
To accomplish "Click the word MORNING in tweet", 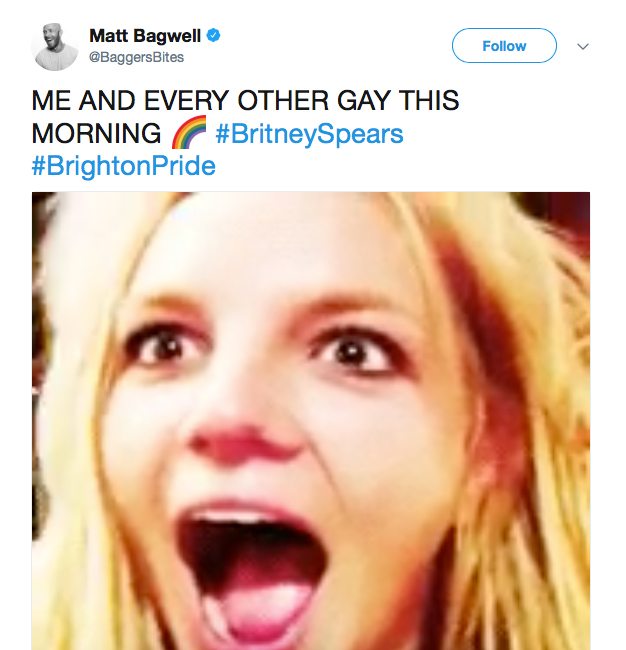I will click(x=96, y=133).
